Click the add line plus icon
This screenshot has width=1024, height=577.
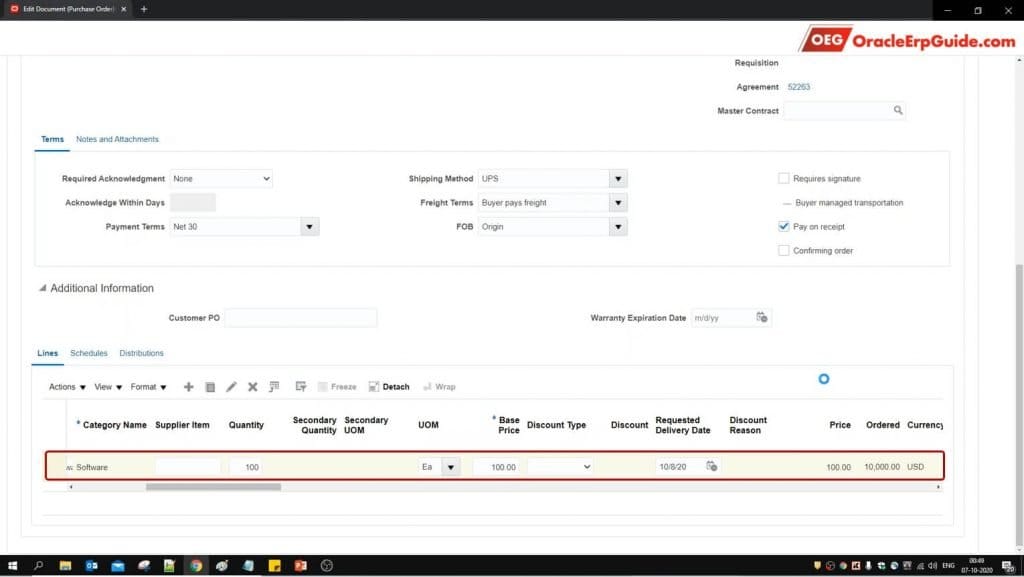(x=189, y=387)
